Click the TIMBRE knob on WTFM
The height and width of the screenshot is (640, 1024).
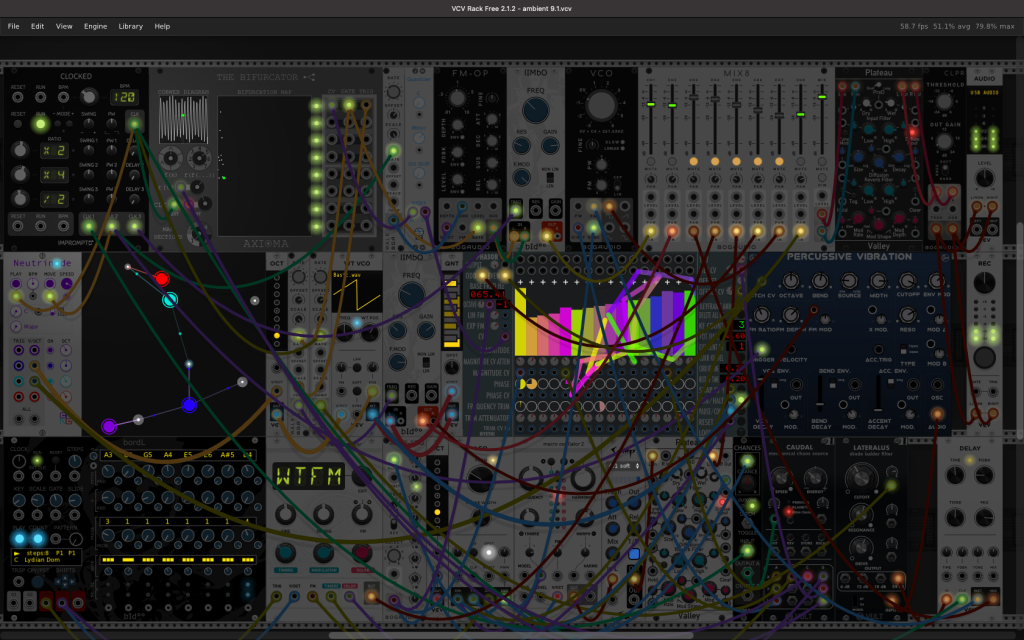(285, 552)
